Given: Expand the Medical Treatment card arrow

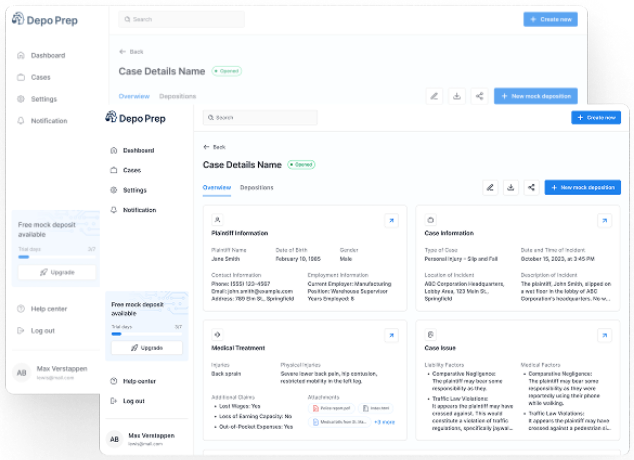Looking at the screenshot, I should (391, 334).
